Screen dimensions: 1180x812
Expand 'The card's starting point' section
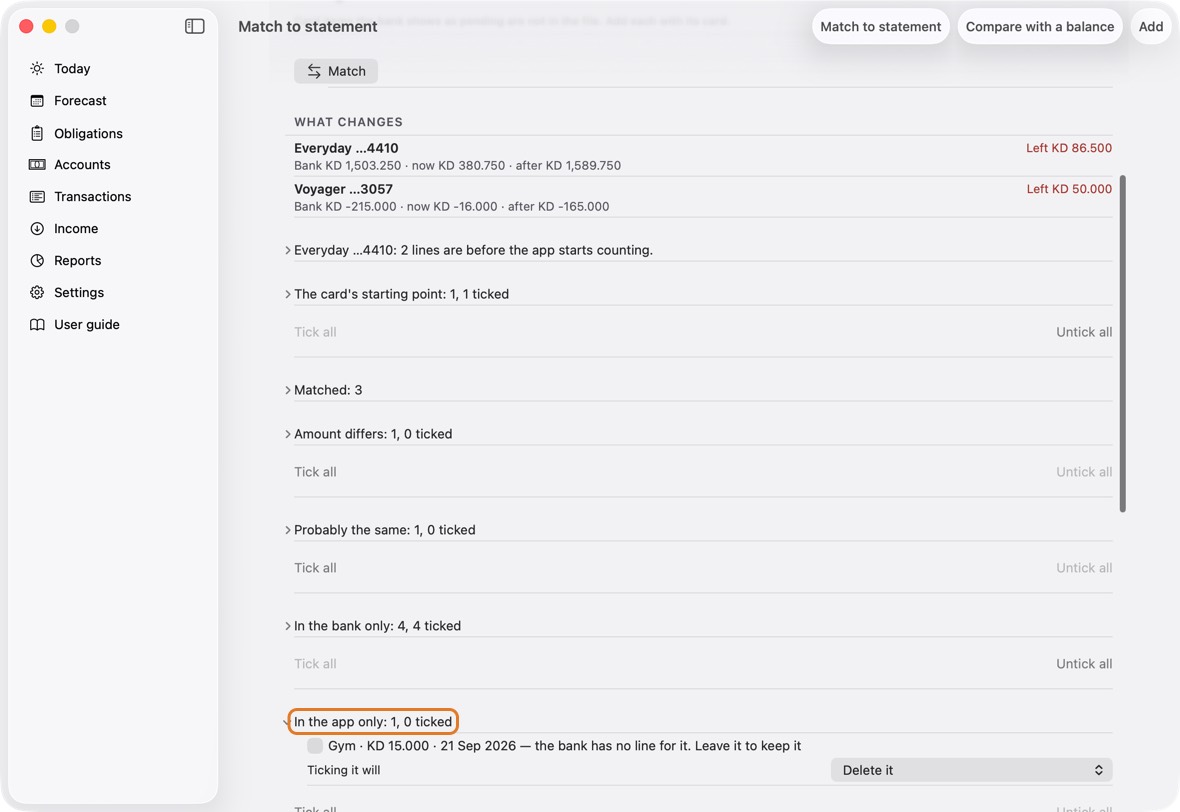click(x=288, y=293)
